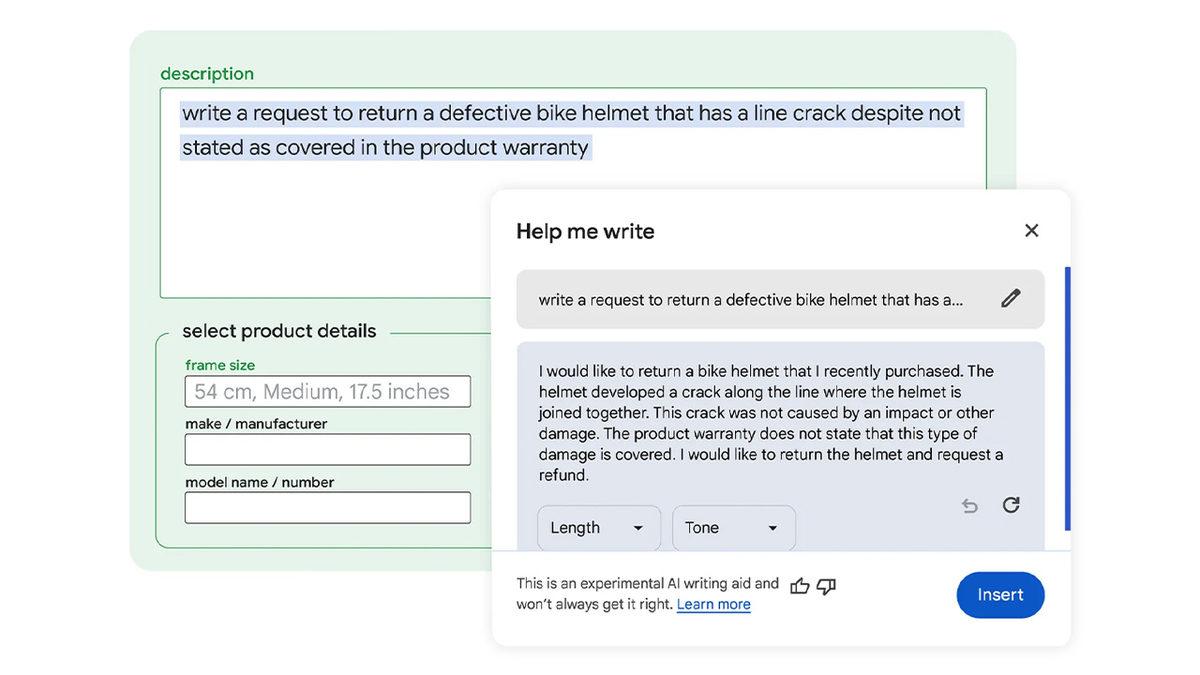Give thumbs down feedback on the writing aid
The image size is (1200, 675).
tap(824, 587)
